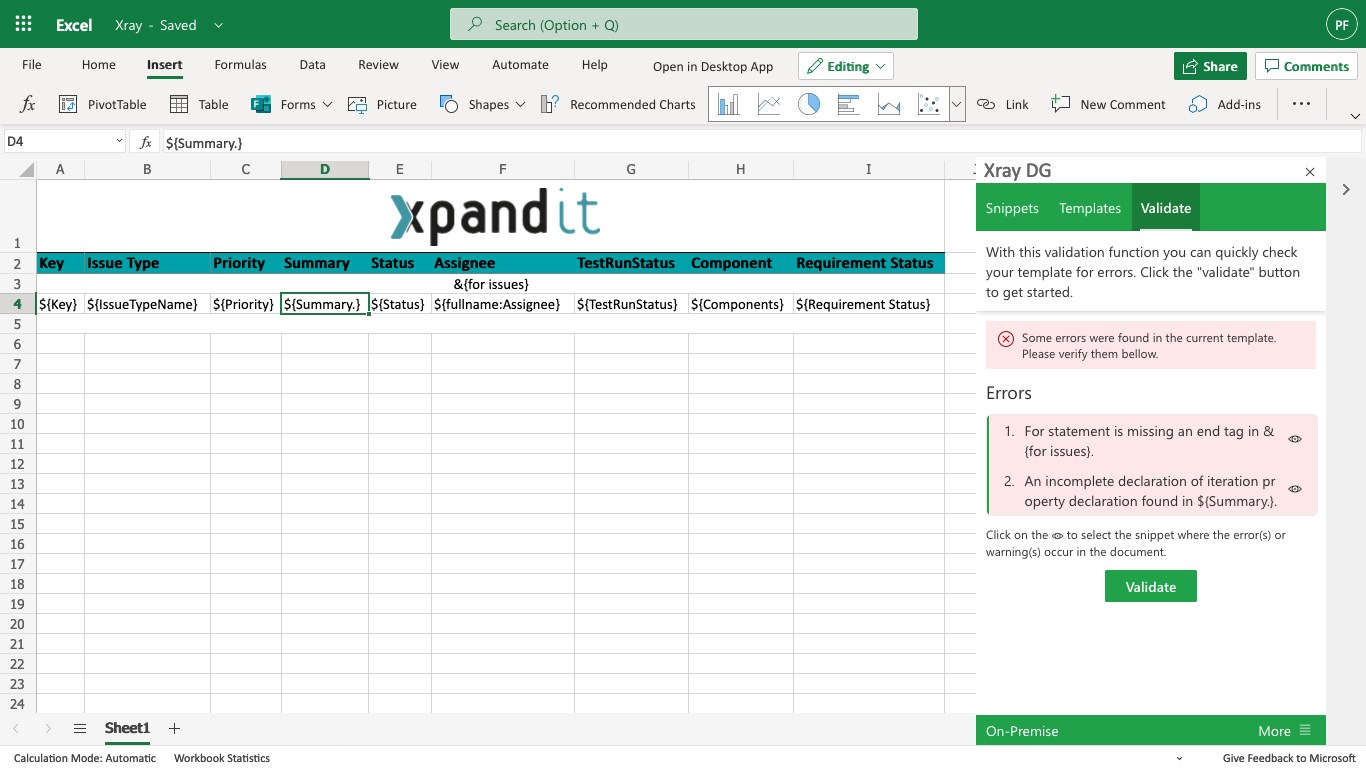
Task: Open the File menu
Action: (32, 64)
